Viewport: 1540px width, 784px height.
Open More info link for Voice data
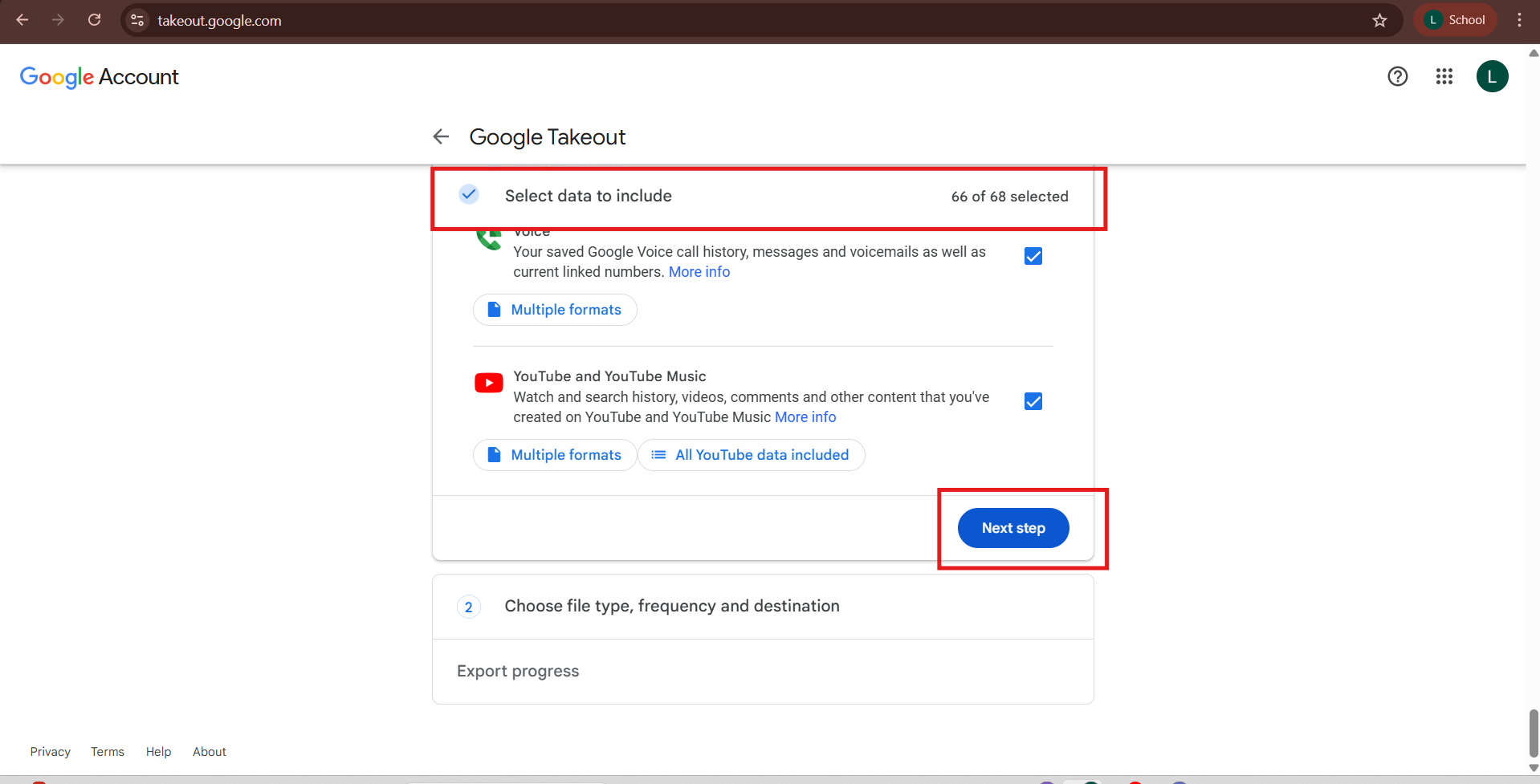699,272
